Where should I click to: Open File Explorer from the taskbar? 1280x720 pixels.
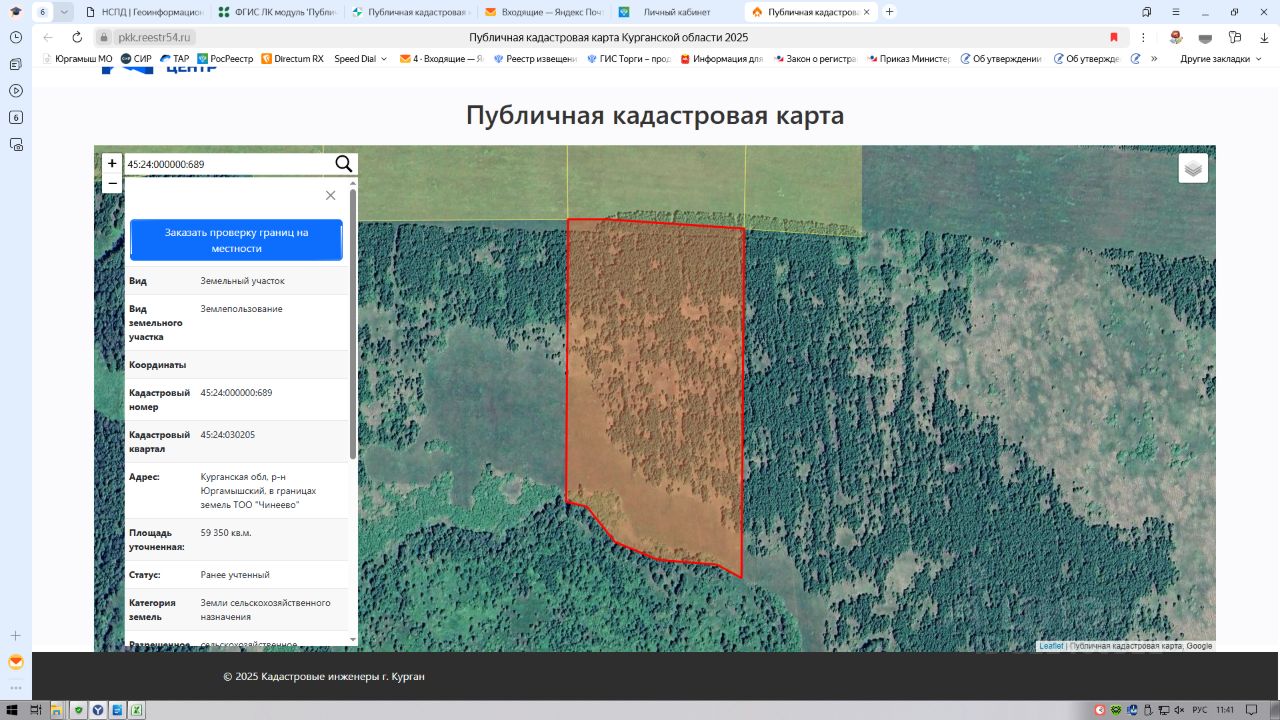[57, 710]
